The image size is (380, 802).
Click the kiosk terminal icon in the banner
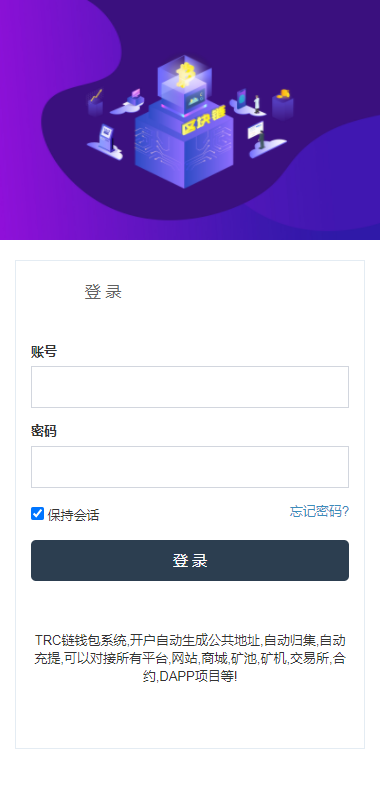click(105, 141)
